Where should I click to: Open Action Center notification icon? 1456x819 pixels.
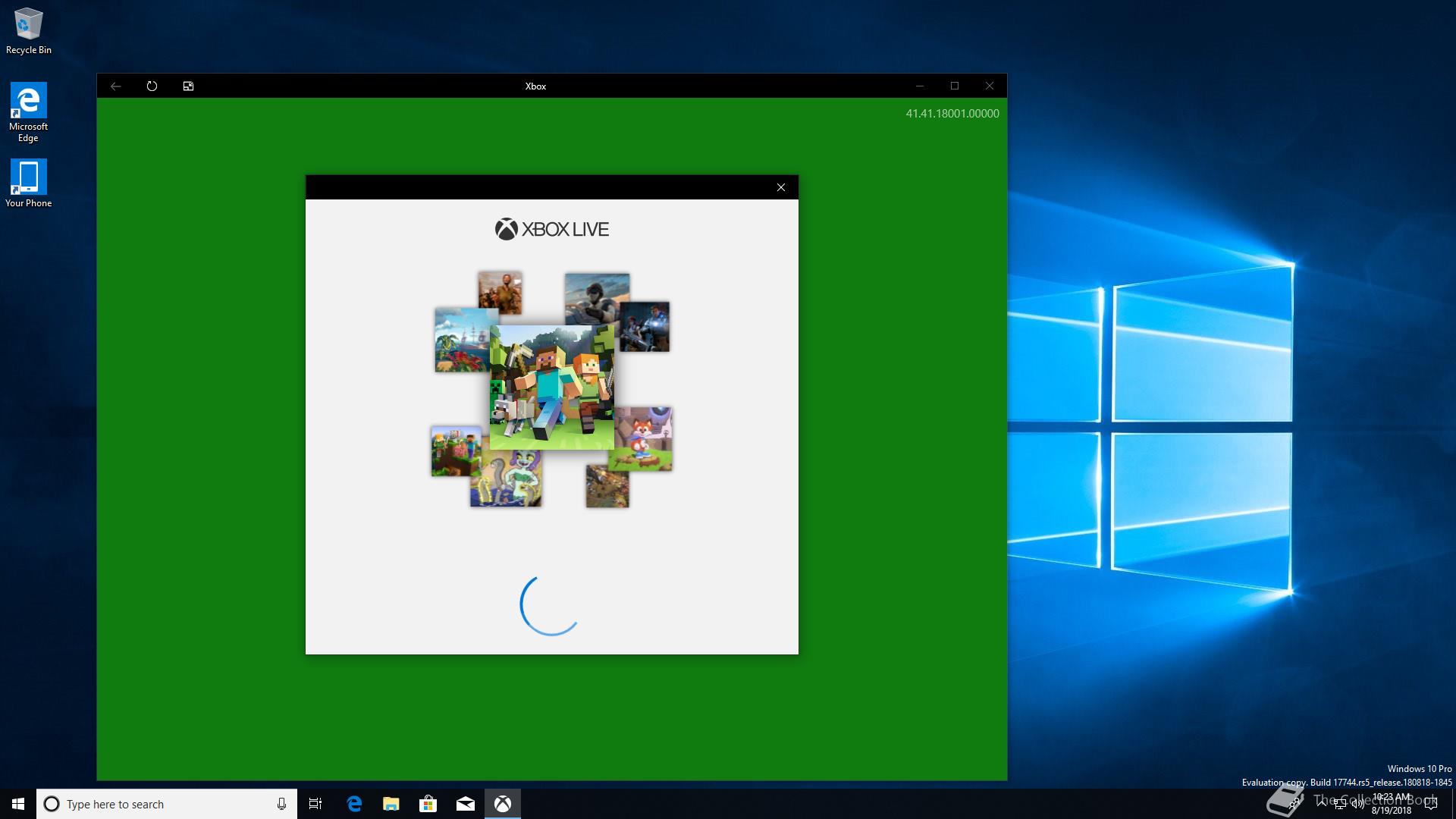[x=1431, y=804]
